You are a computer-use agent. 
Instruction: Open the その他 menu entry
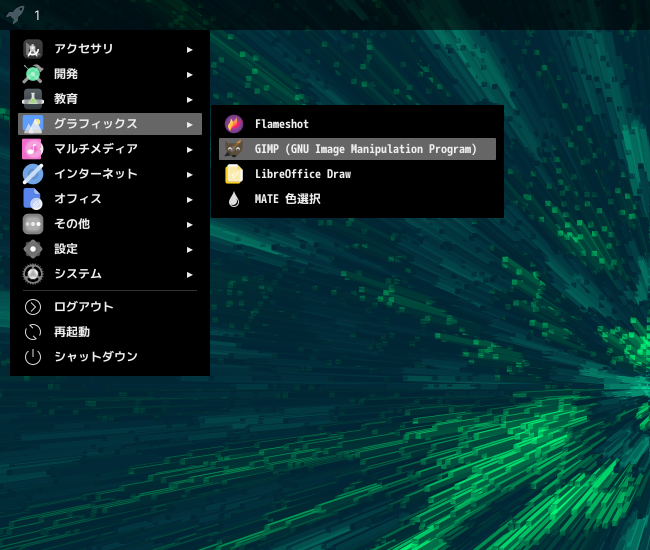pyautogui.click(x=110, y=224)
